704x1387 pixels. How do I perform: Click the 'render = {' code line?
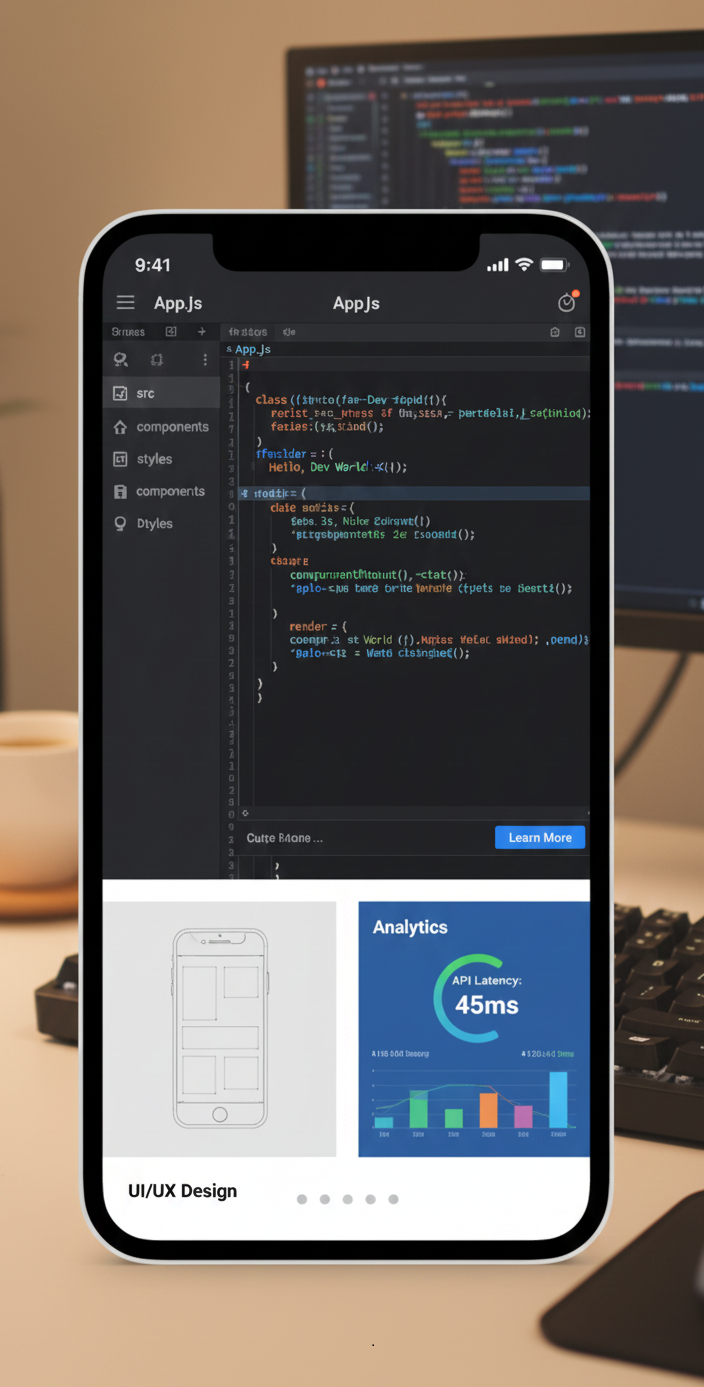(x=316, y=627)
